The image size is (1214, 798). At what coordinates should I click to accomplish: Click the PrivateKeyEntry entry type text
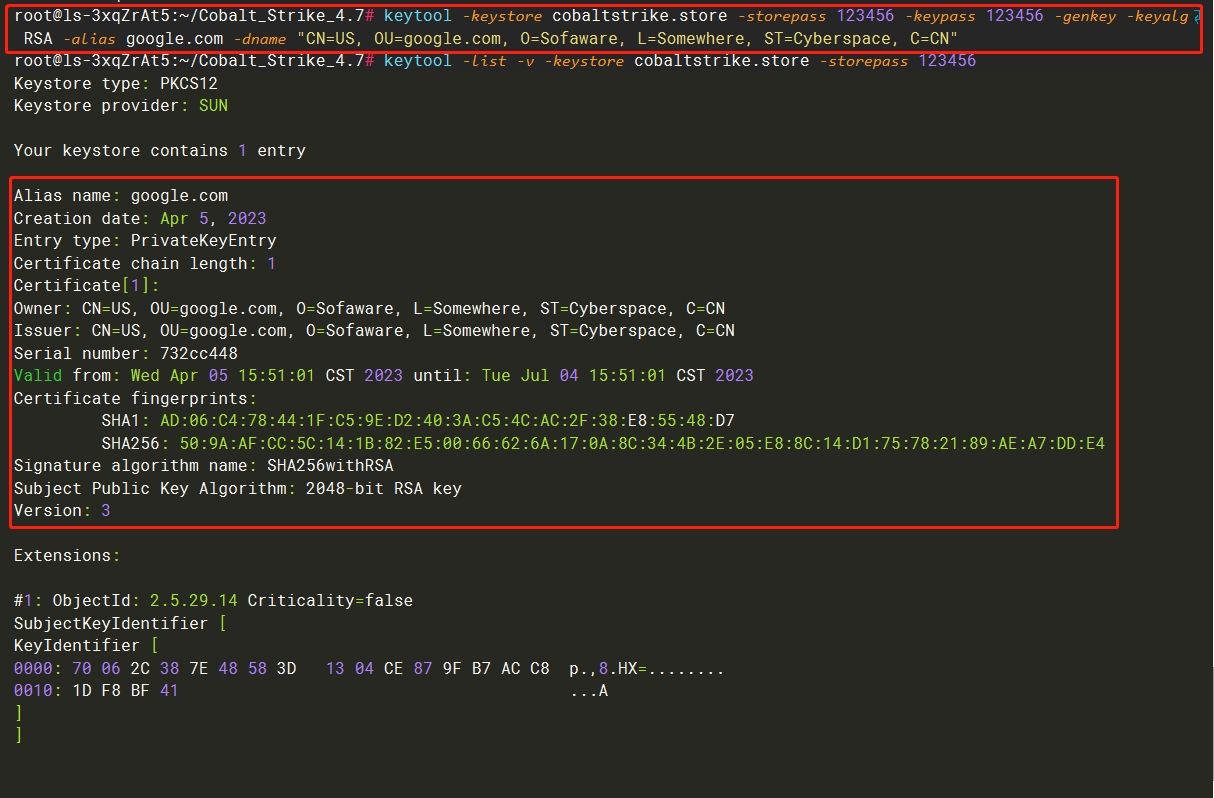[203, 241]
